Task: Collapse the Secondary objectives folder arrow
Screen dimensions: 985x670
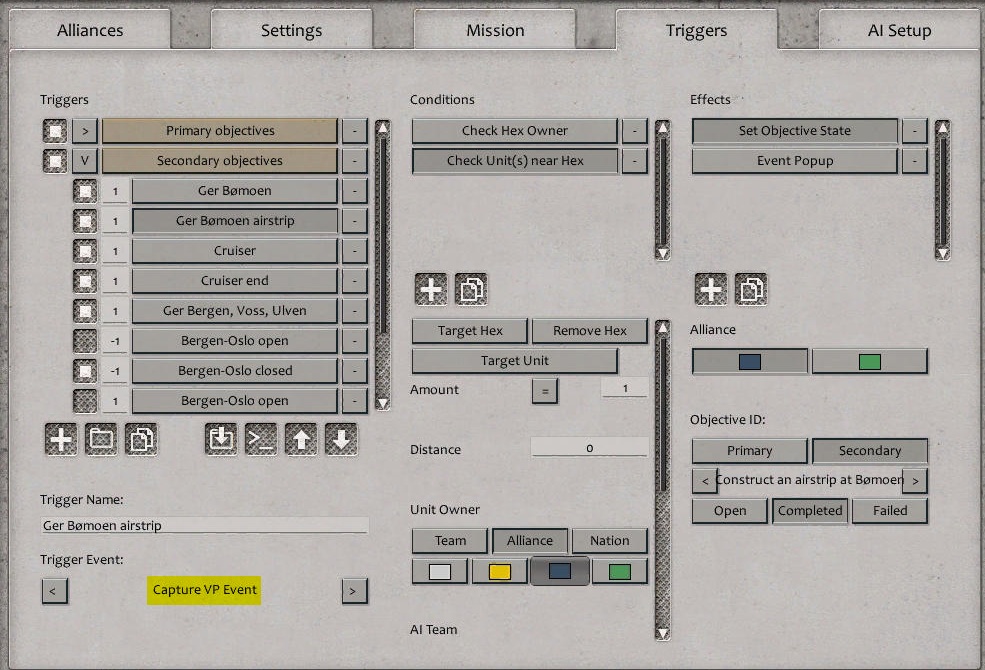Action: click(85, 161)
